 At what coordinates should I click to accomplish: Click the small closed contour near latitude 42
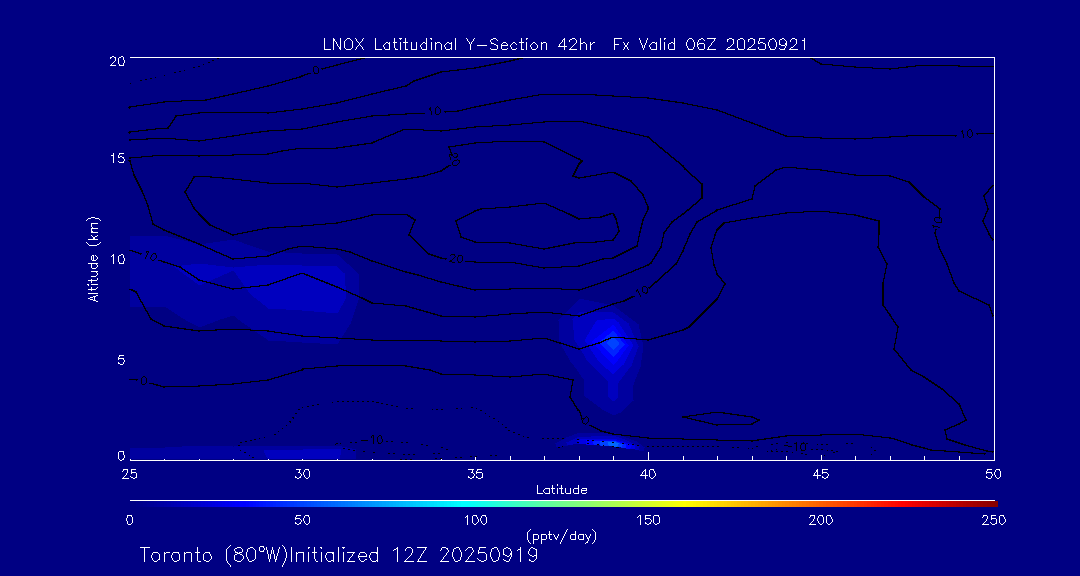point(721,418)
